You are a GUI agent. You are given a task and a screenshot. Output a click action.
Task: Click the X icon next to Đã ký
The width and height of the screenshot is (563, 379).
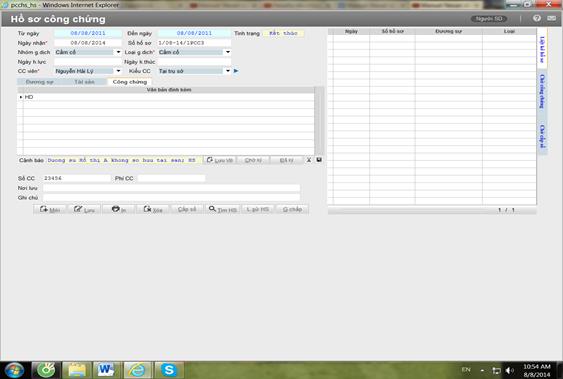coord(309,160)
